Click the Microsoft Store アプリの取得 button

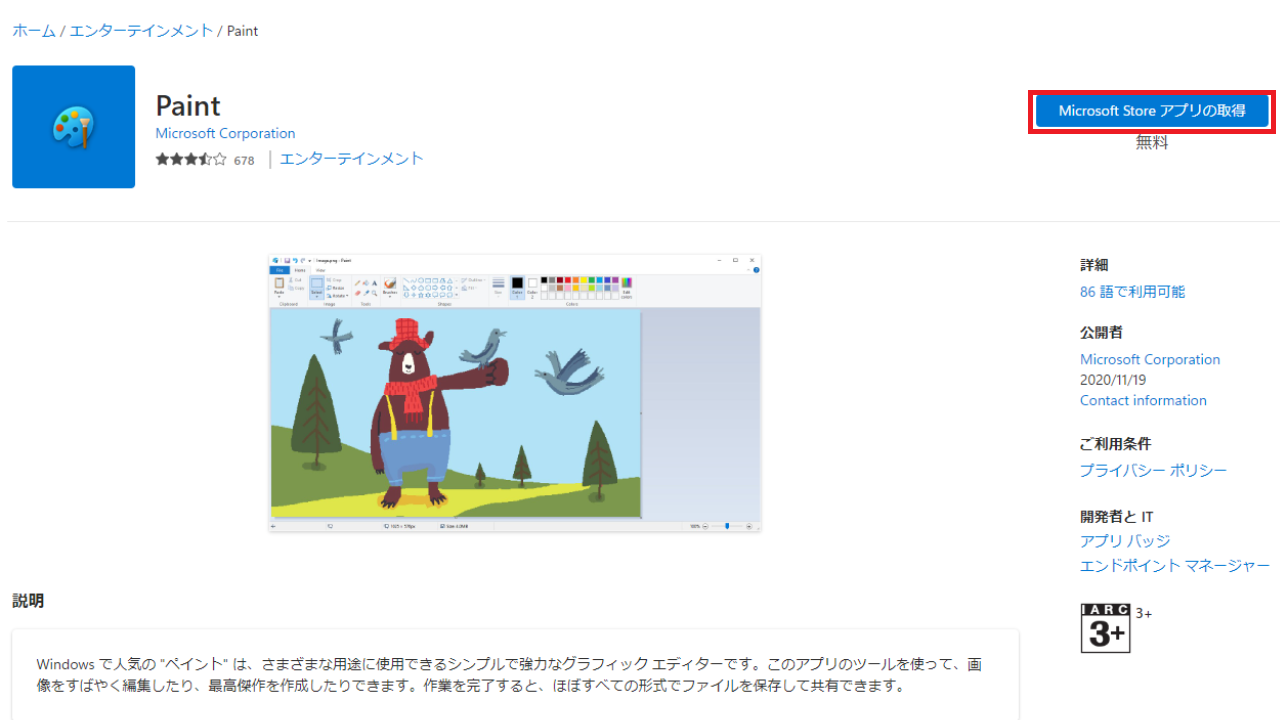[1152, 111]
